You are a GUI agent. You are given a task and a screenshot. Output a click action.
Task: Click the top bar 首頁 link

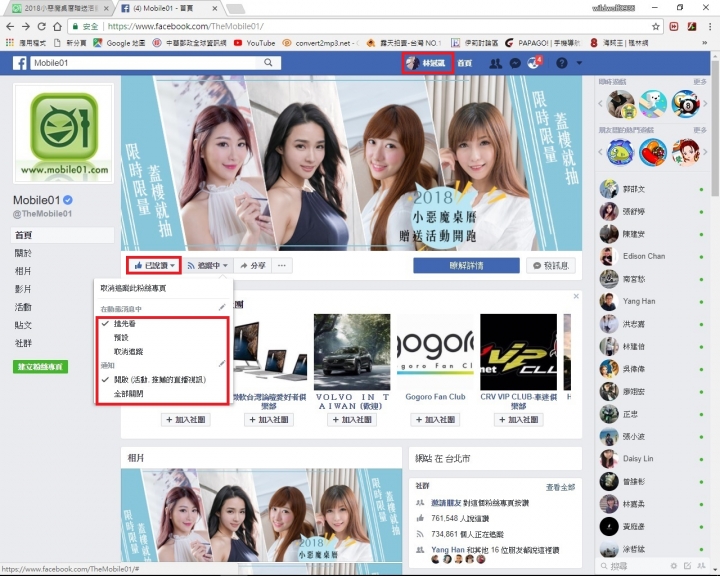tap(464, 63)
